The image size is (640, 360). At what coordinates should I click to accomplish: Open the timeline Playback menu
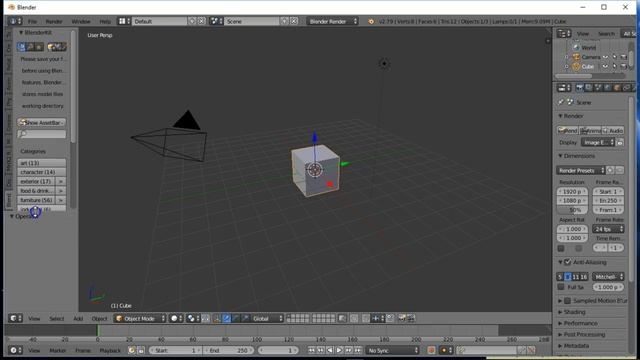pos(110,350)
